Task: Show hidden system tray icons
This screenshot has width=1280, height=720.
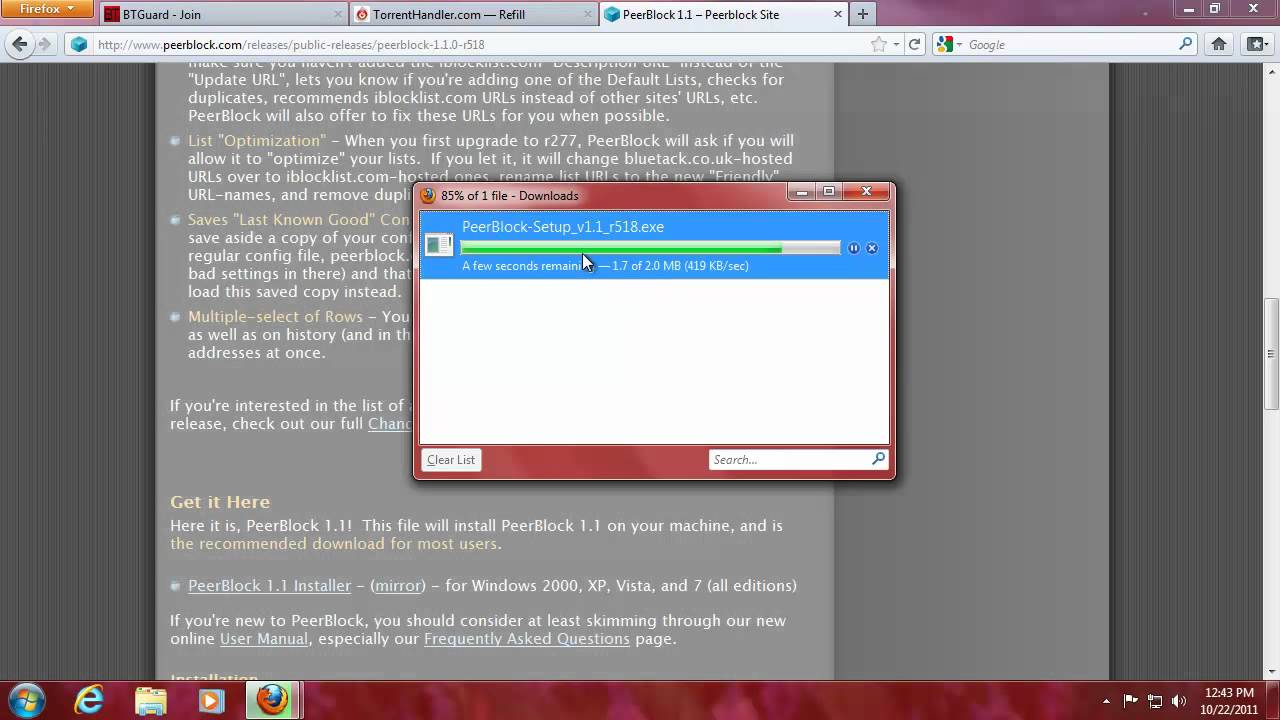Action: (1106, 701)
